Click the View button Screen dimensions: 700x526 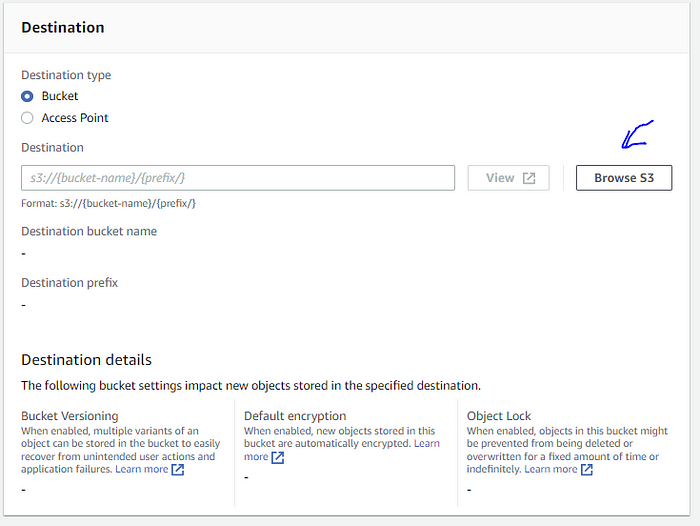(x=508, y=178)
